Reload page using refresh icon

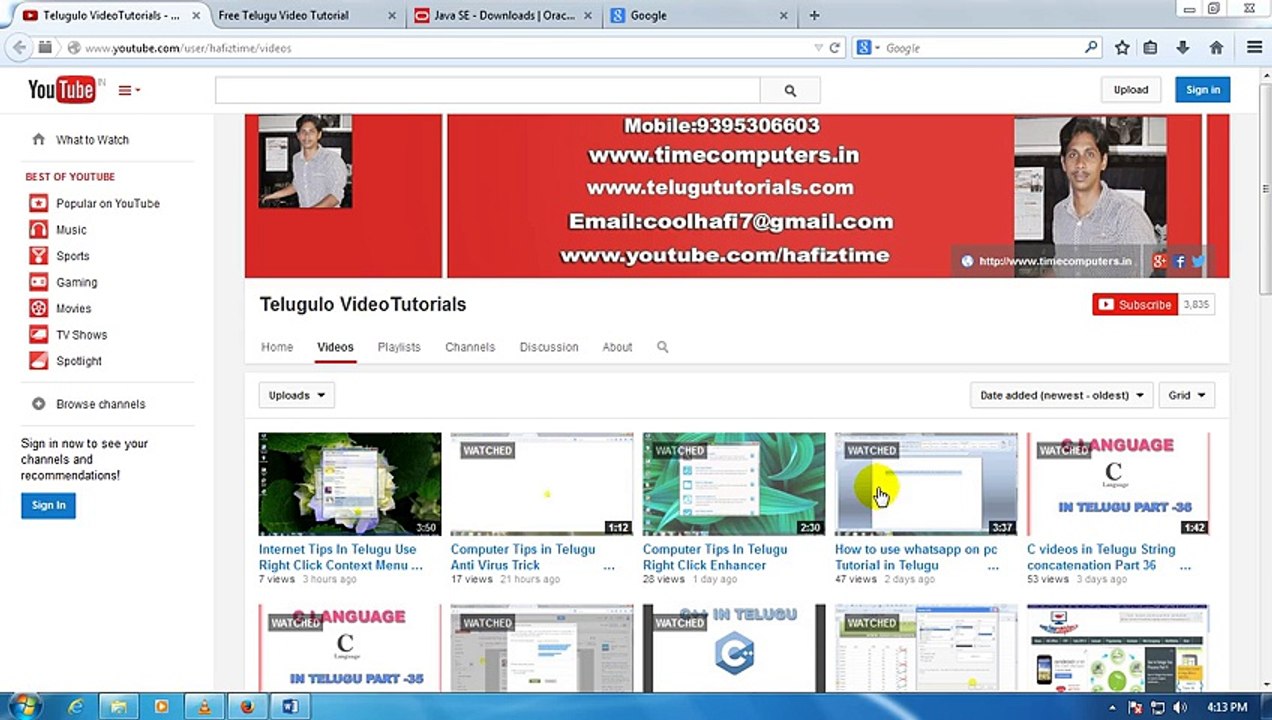pos(835,47)
